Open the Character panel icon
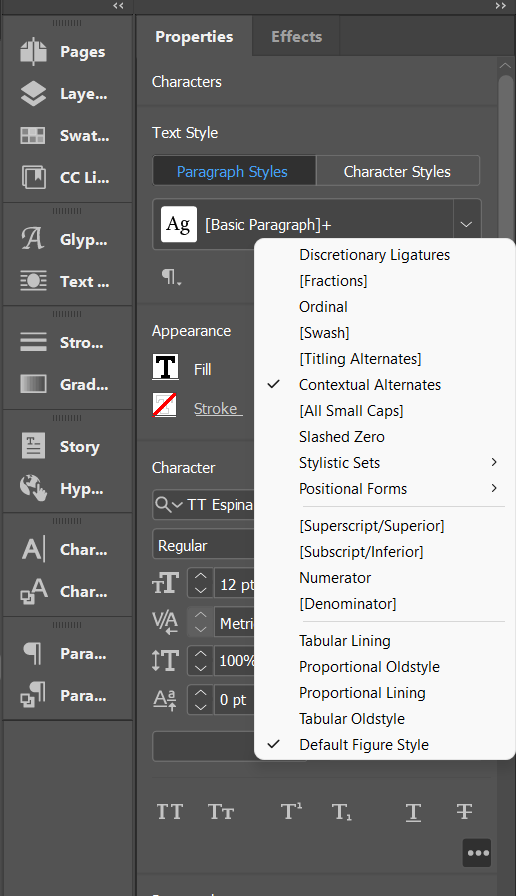 tap(33, 549)
